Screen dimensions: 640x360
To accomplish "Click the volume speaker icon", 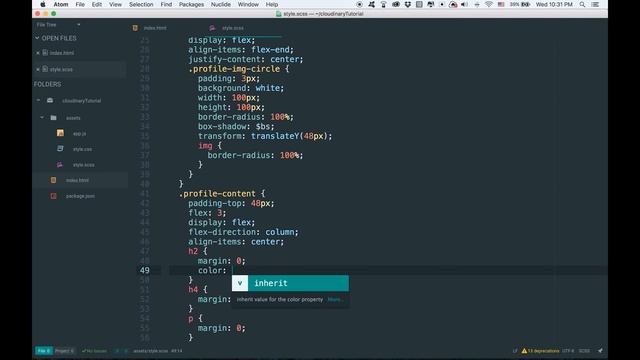I will point(464,4).
